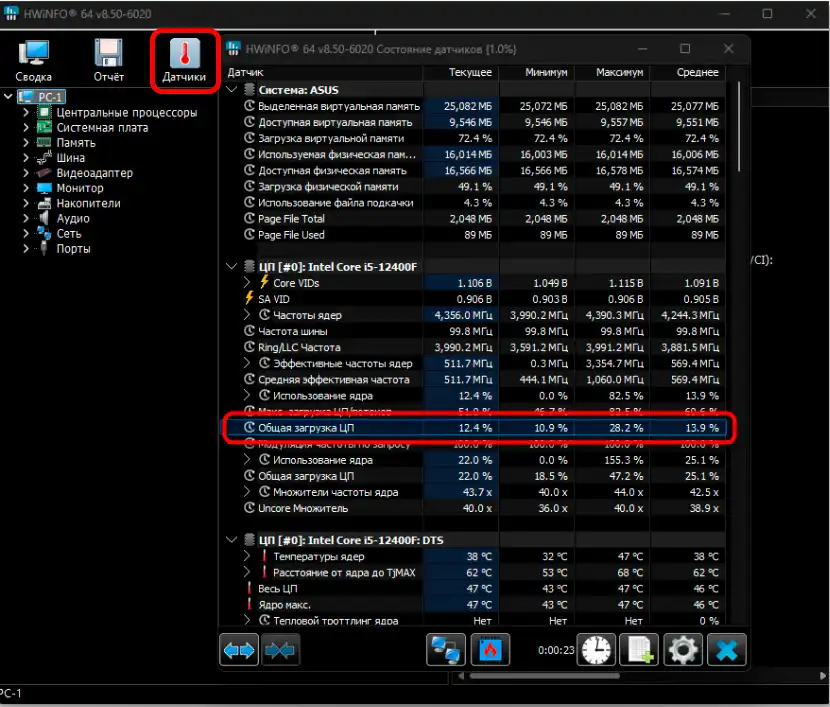Image resolution: width=830 pixels, height=707 pixels.
Task: Collapse the Система: ASUS sensor group
Action: point(231,89)
